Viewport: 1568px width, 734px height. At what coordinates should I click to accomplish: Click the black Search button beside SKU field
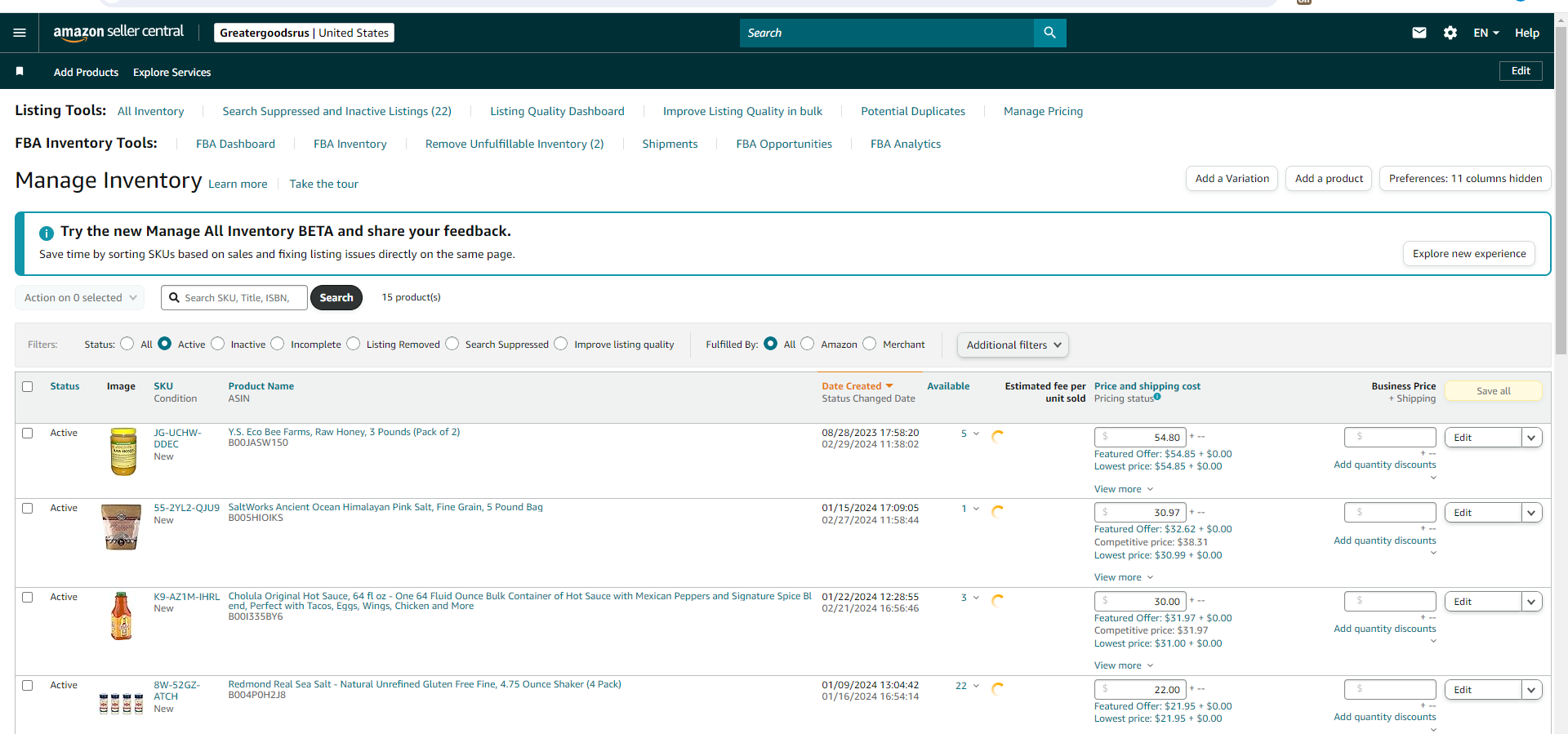(x=336, y=298)
